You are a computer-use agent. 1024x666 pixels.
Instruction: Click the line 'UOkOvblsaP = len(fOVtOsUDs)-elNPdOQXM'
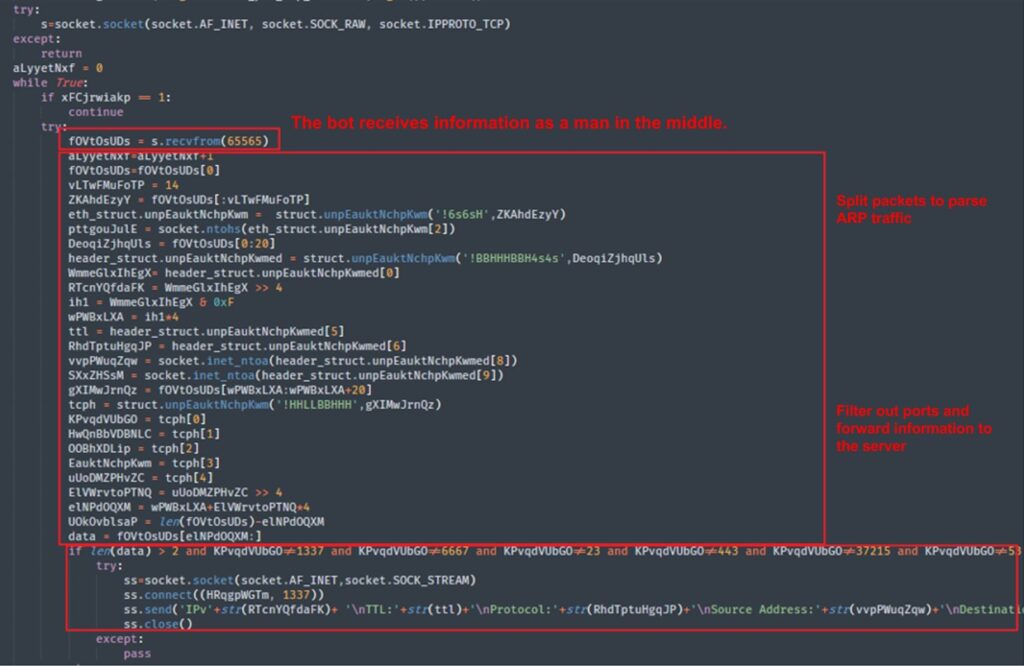[197, 522]
